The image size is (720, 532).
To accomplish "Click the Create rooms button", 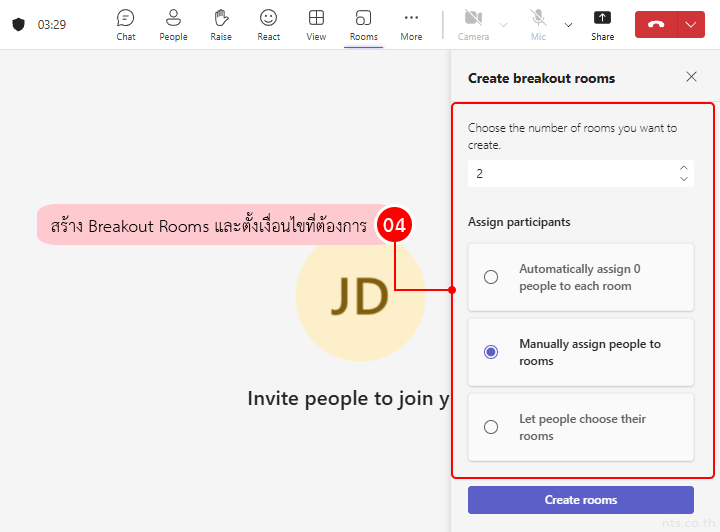I will click(580, 500).
